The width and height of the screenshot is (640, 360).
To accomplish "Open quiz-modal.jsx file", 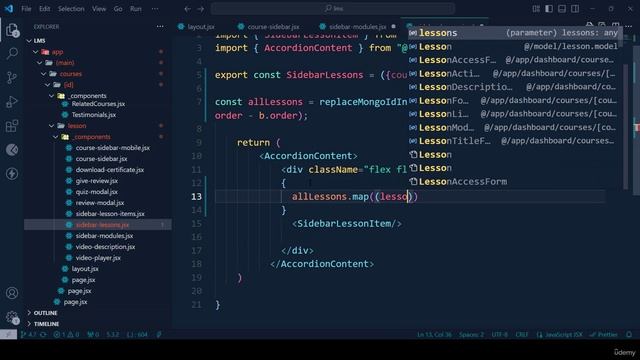I will click(x=97, y=192).
